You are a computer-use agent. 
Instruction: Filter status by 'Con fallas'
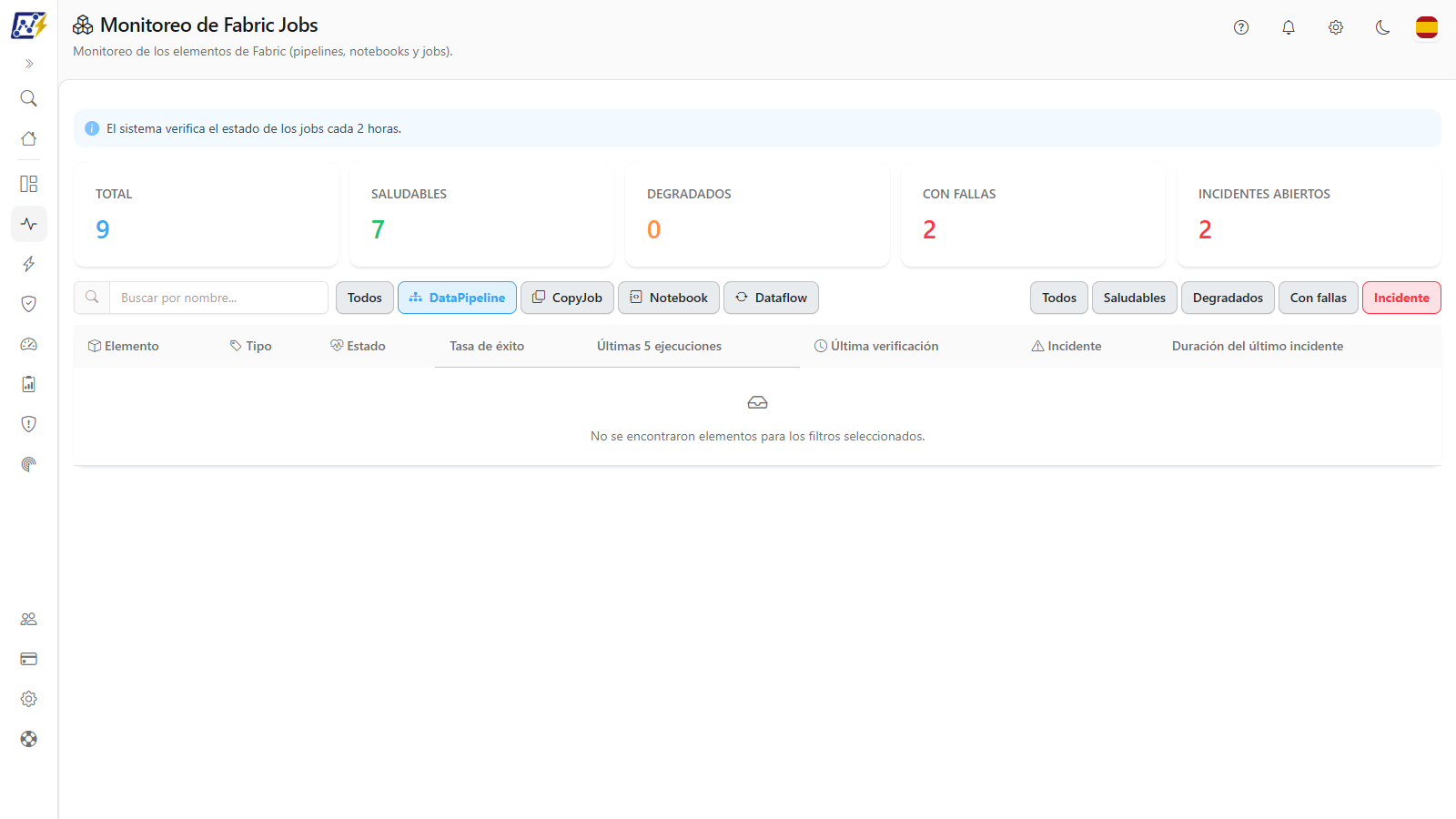point(1319,298)
